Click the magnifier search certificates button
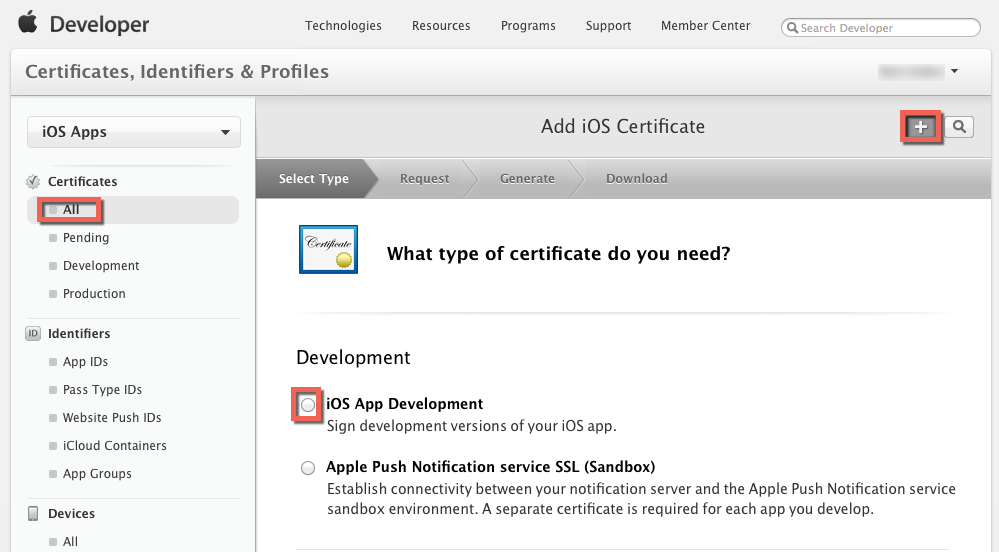Screen dimensions: 999x552 point(959,127)
